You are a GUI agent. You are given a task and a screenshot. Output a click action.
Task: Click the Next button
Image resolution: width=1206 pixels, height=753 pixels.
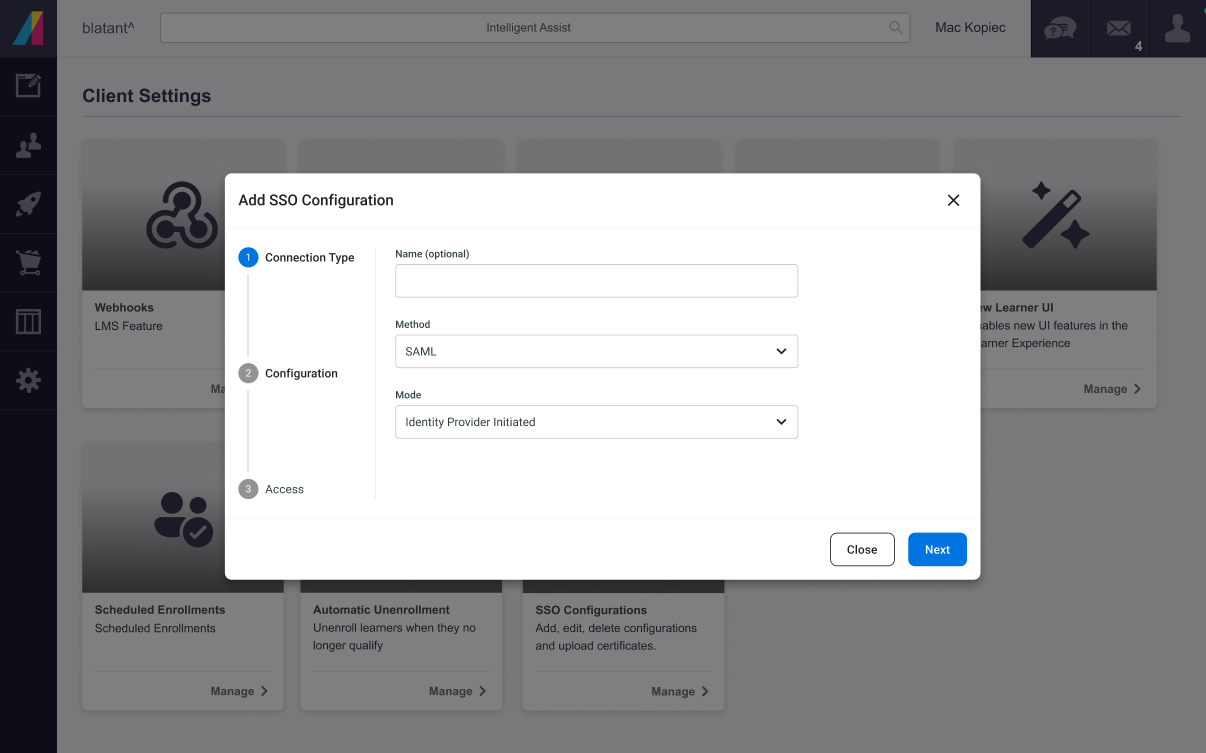coord(937,550)
